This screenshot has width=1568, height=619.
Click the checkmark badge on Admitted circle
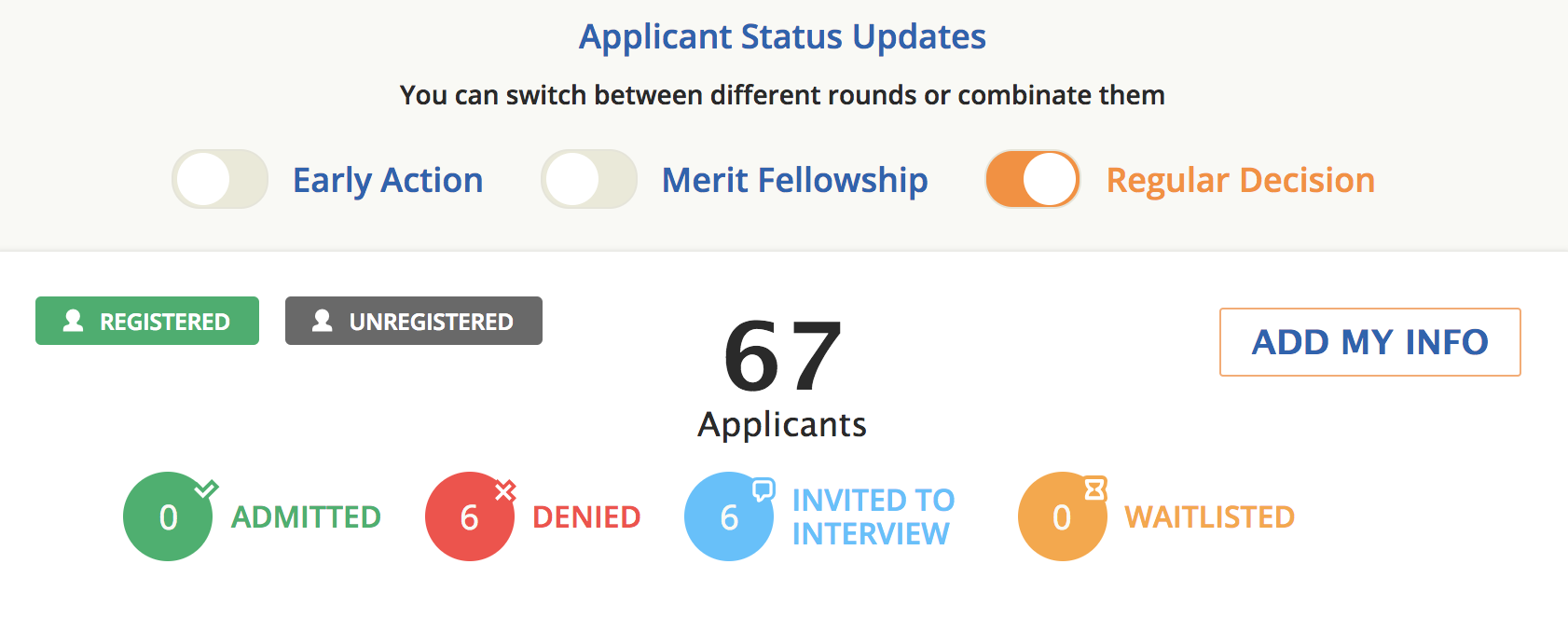[x=206, y=488]
